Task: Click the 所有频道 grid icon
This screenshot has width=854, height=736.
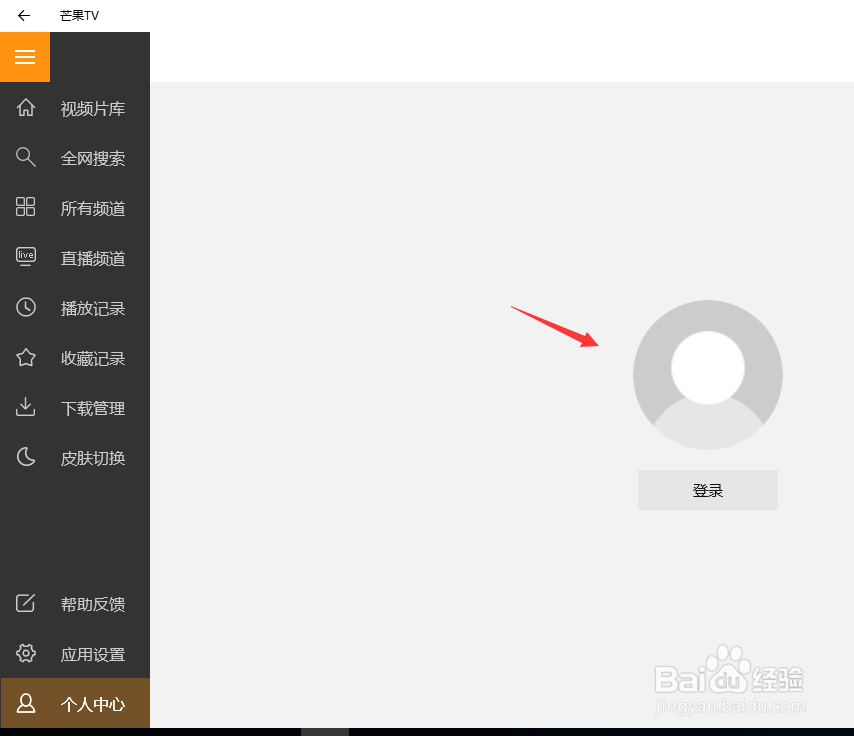Action: pos(25,207)
